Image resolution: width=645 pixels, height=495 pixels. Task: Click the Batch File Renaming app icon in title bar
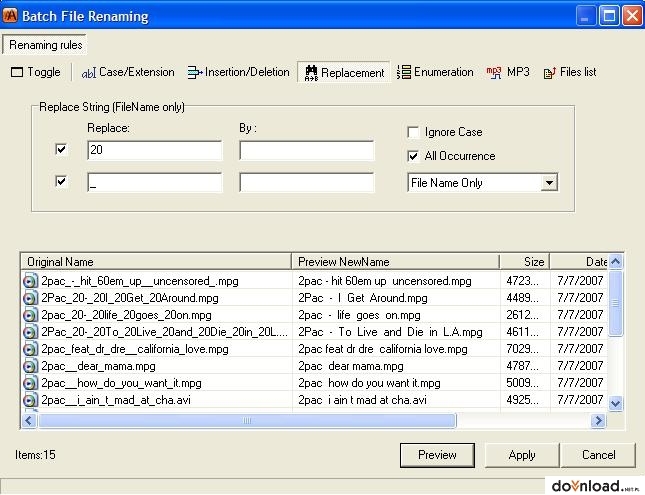[10, 16]
